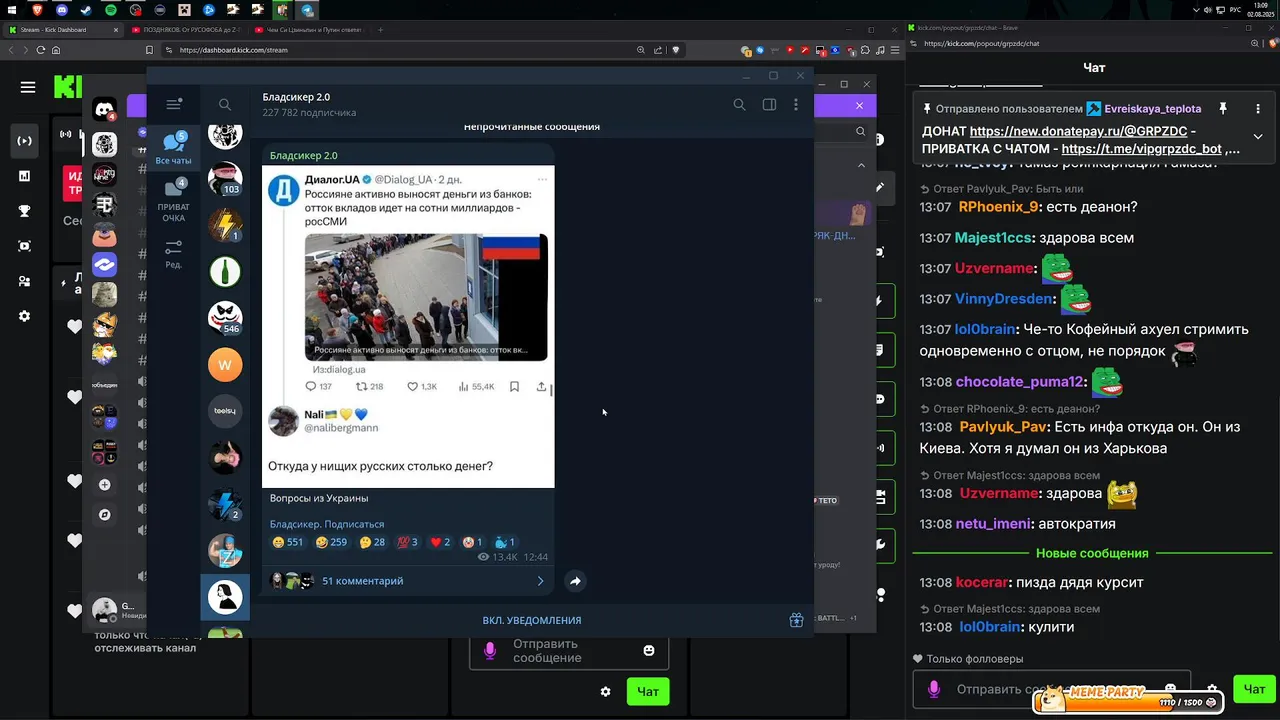
Task: Explore discoverable servers compass icon
Action: (104, 515)
